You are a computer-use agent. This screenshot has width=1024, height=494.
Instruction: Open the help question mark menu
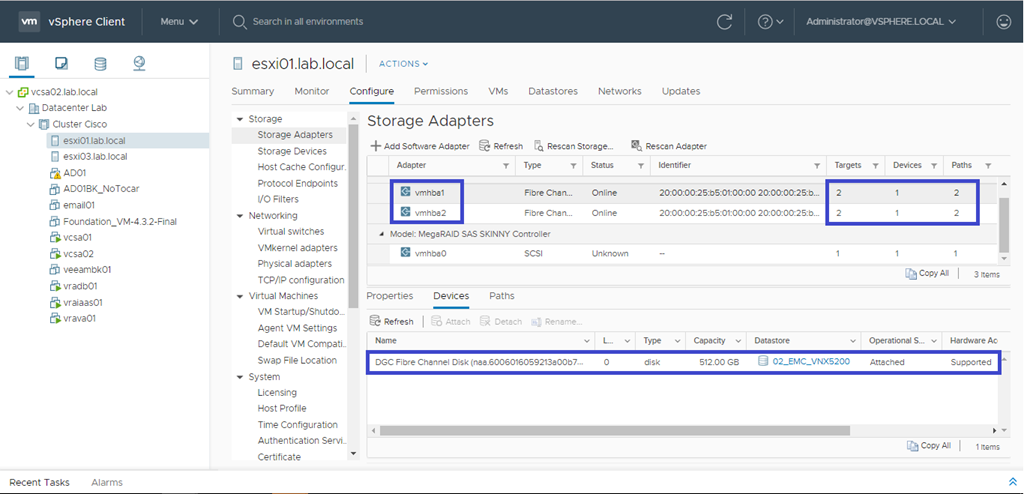[770, 21]
